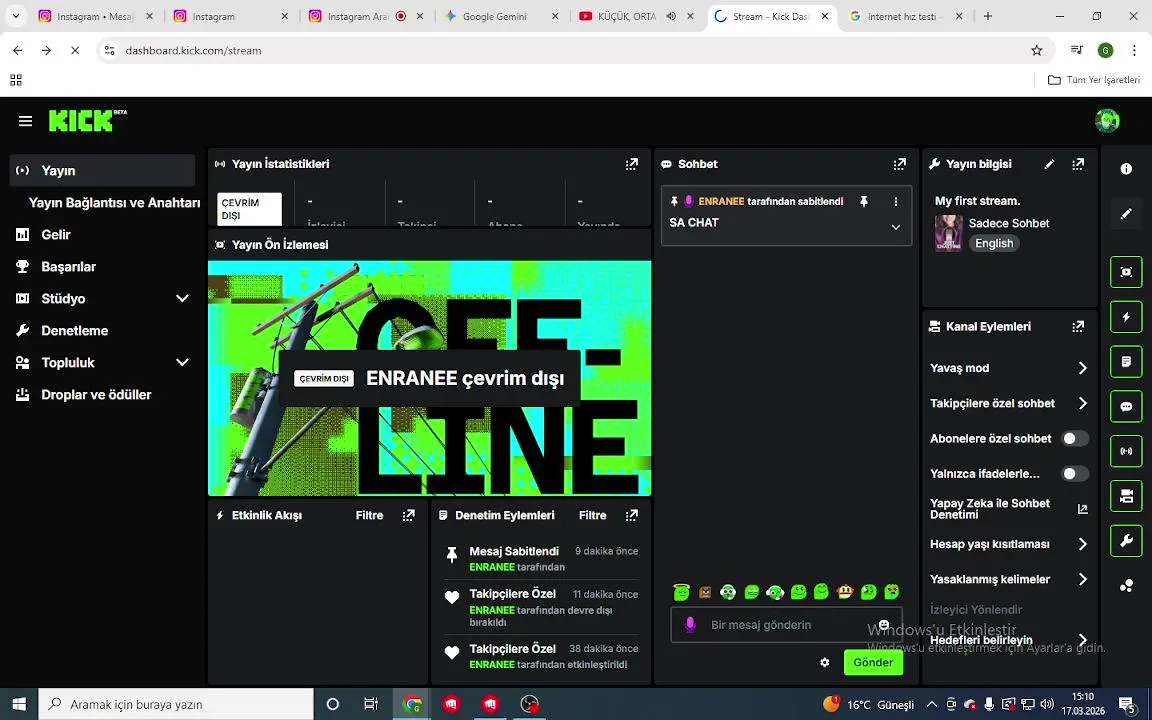
Task: Insert the halo green emote
Action: [681, 591]
